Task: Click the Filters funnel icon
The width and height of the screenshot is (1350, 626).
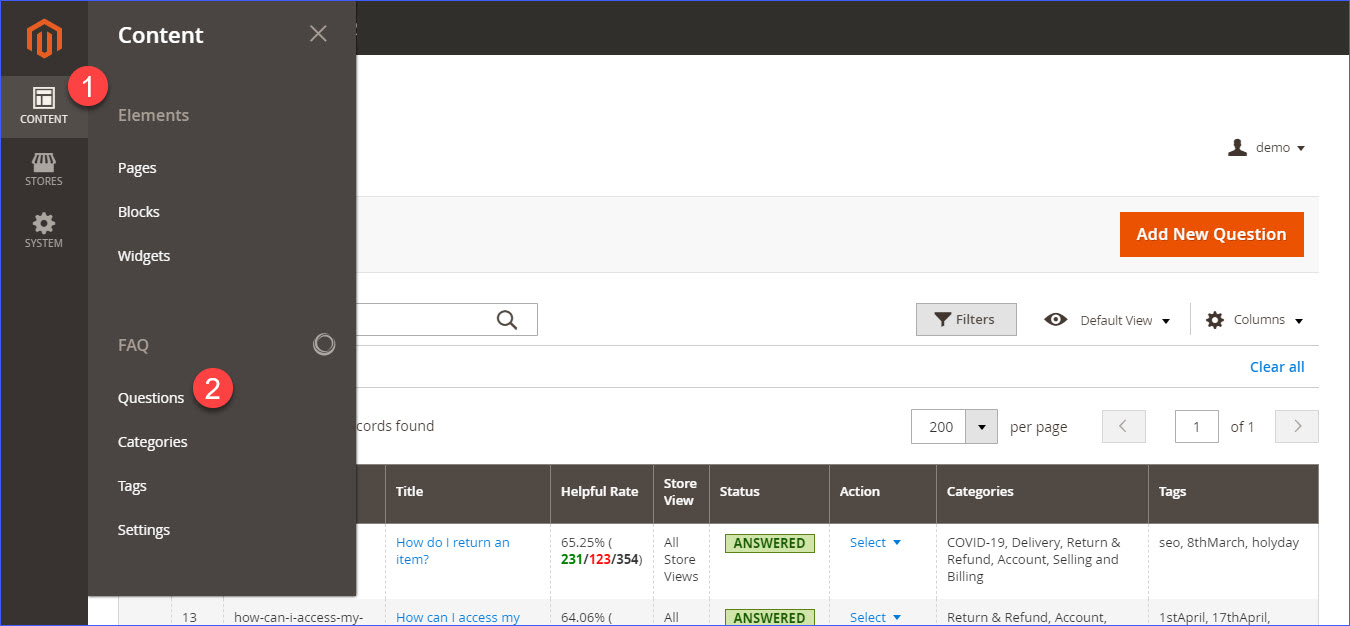Action: click(942, 319)
